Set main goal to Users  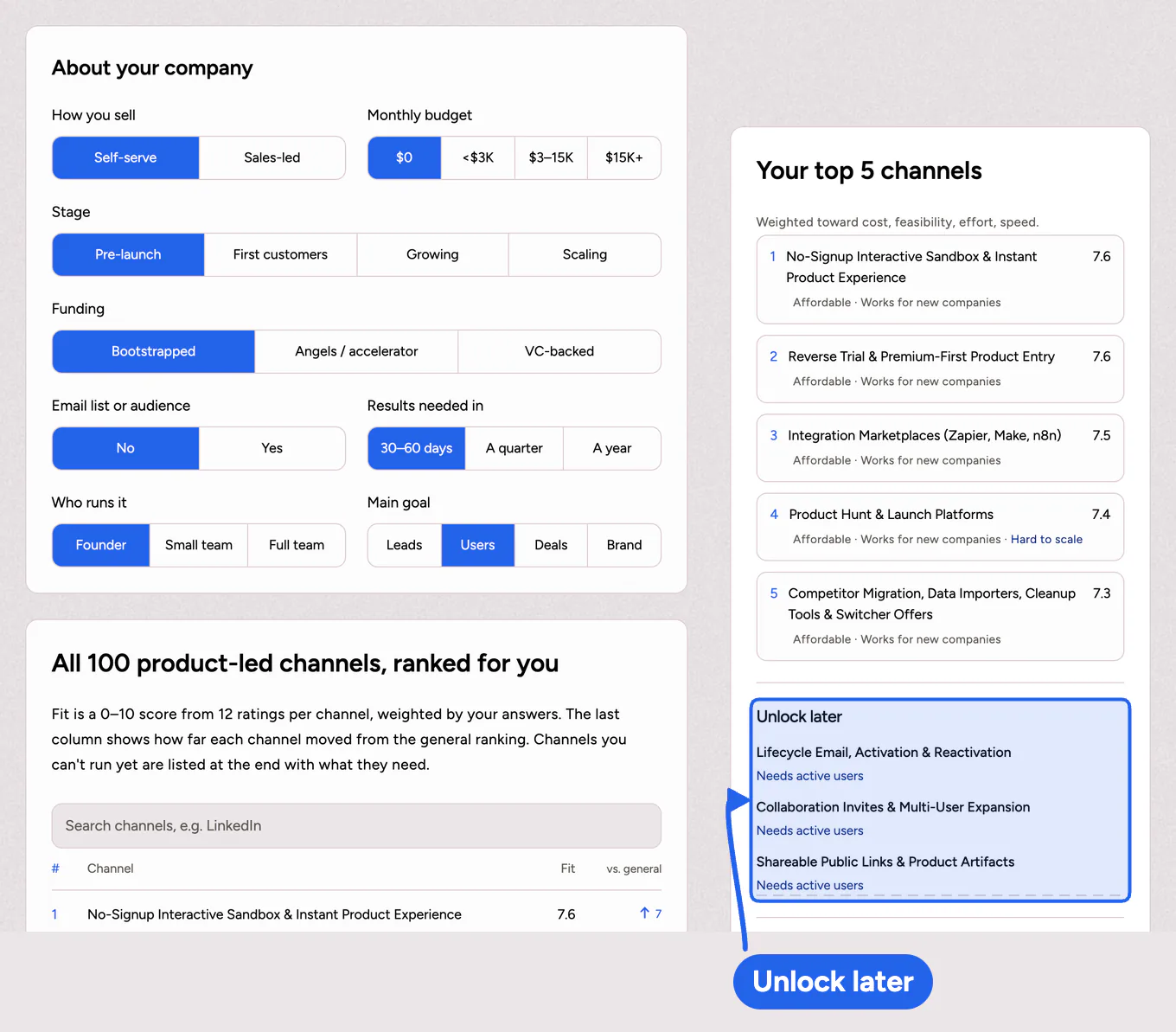point(478,545)
